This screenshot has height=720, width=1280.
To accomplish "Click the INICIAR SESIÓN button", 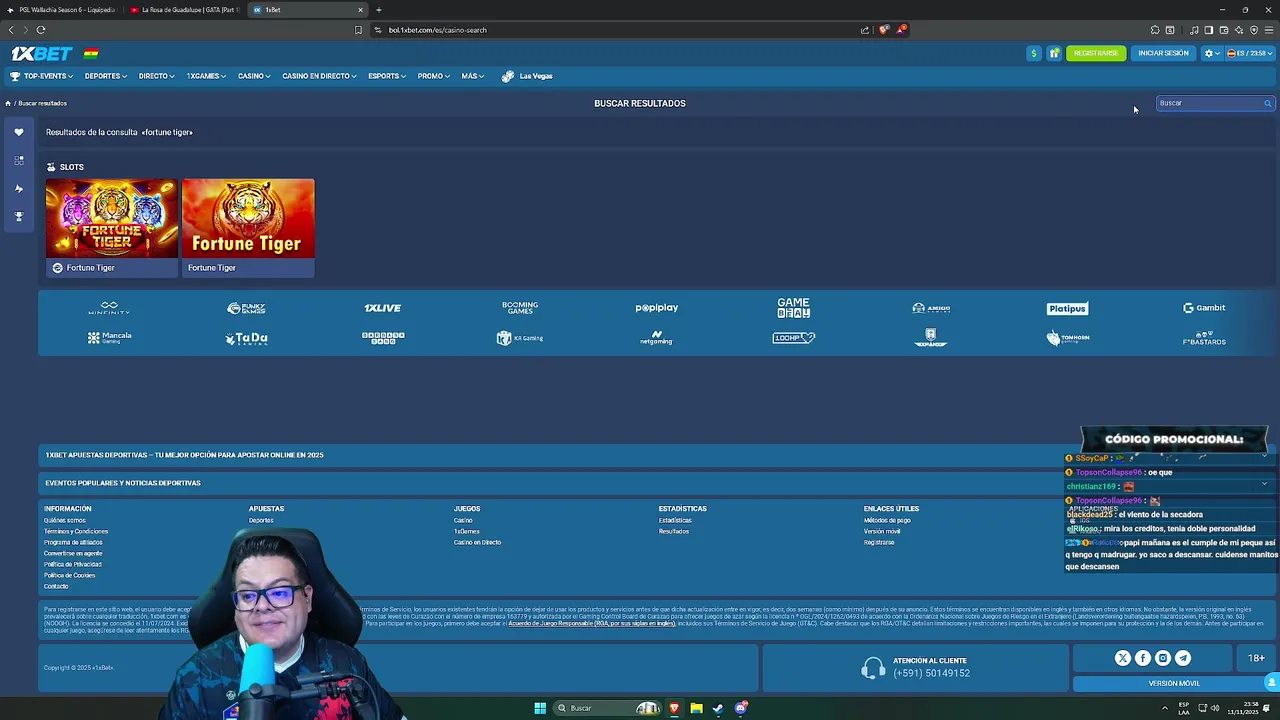I will (x=1163, y=53).
